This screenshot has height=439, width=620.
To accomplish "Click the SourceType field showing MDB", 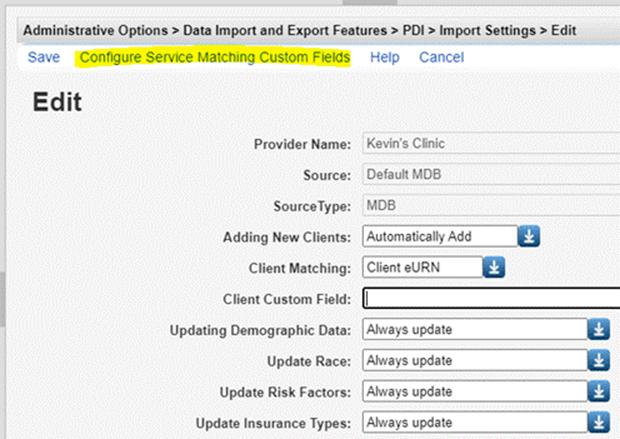I will coord(490,206).
